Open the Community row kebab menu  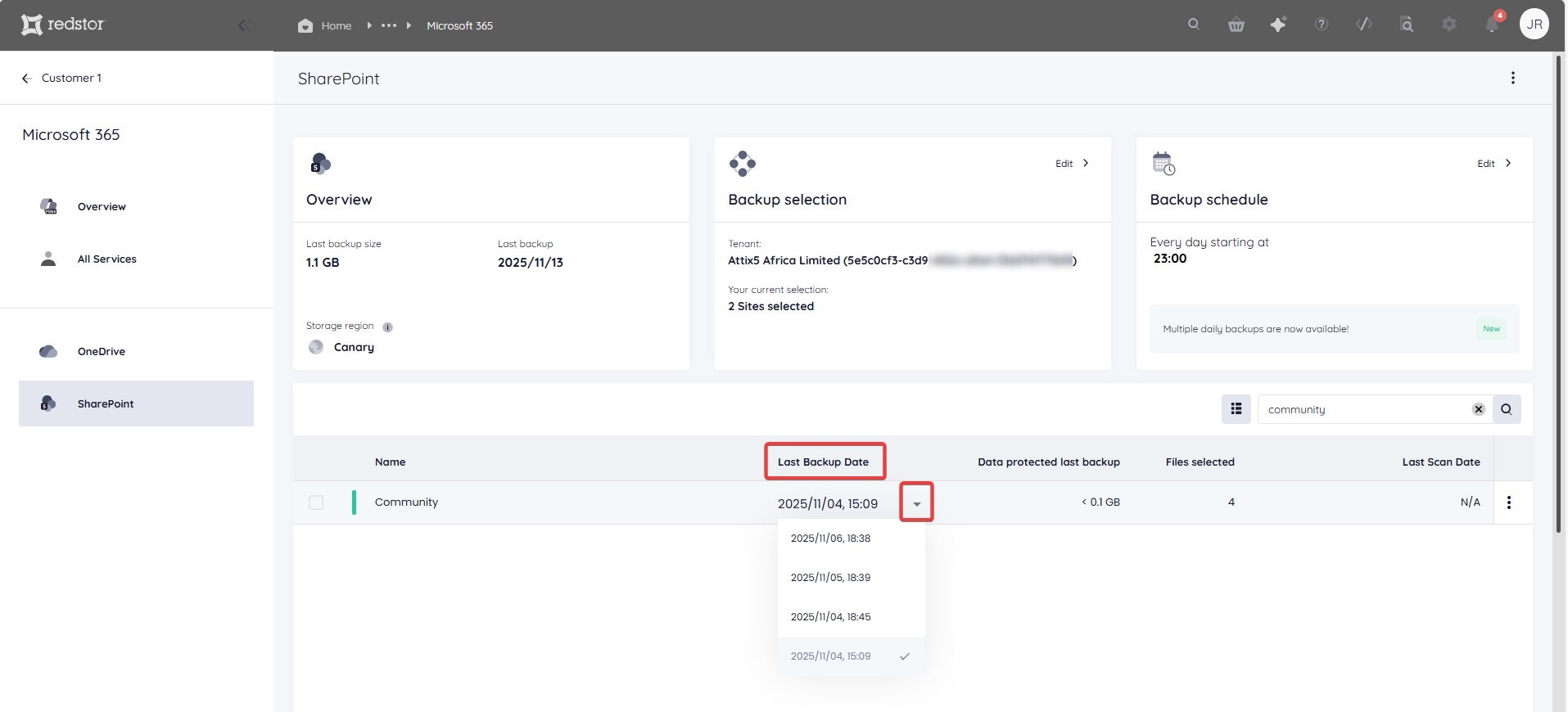1508,502
